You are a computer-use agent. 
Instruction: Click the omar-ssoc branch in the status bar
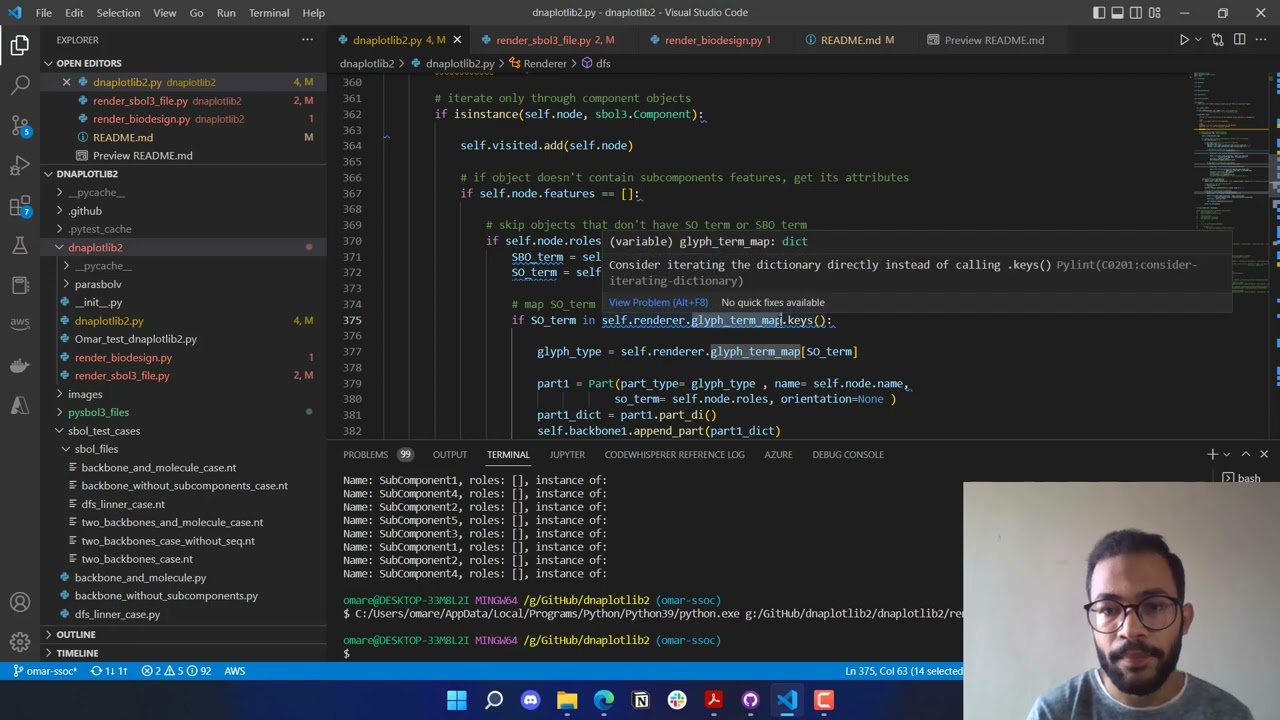(x=45, y=671)
